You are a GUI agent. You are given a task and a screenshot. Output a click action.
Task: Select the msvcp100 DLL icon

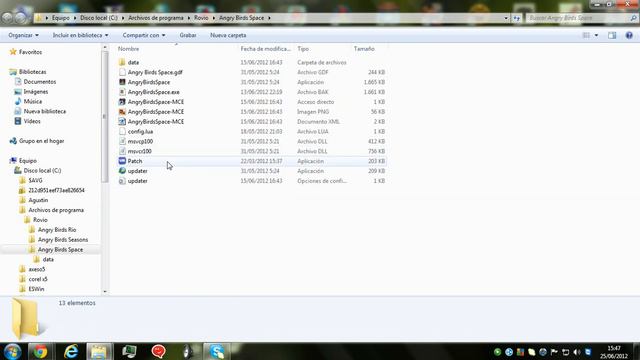pos(122,141)
